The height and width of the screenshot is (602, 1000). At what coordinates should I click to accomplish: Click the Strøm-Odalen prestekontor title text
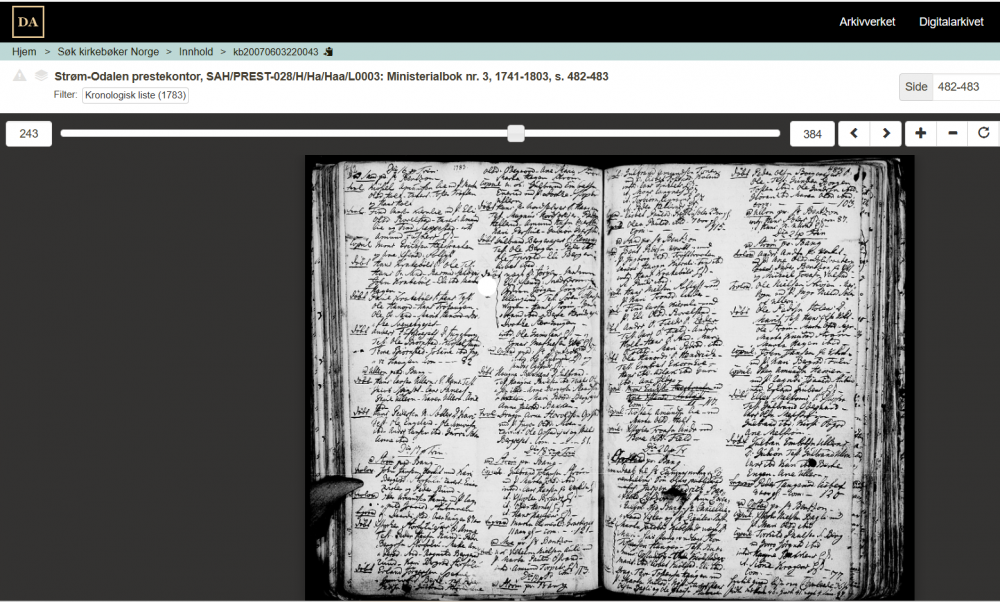pyautogui.click(x=331, y=77)
